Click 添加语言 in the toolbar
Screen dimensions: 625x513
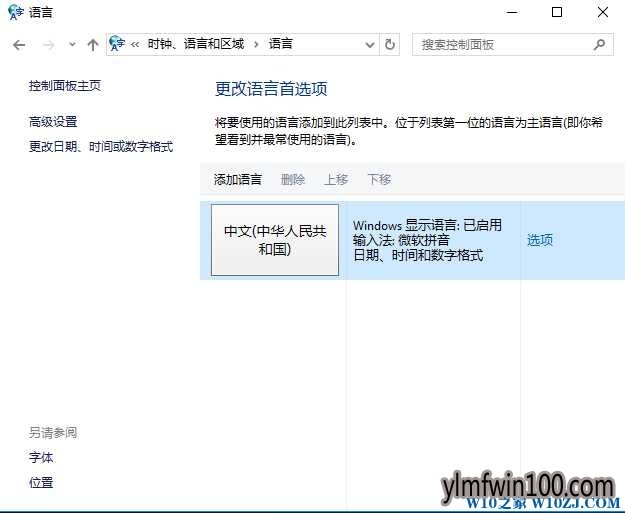[238, 179]
